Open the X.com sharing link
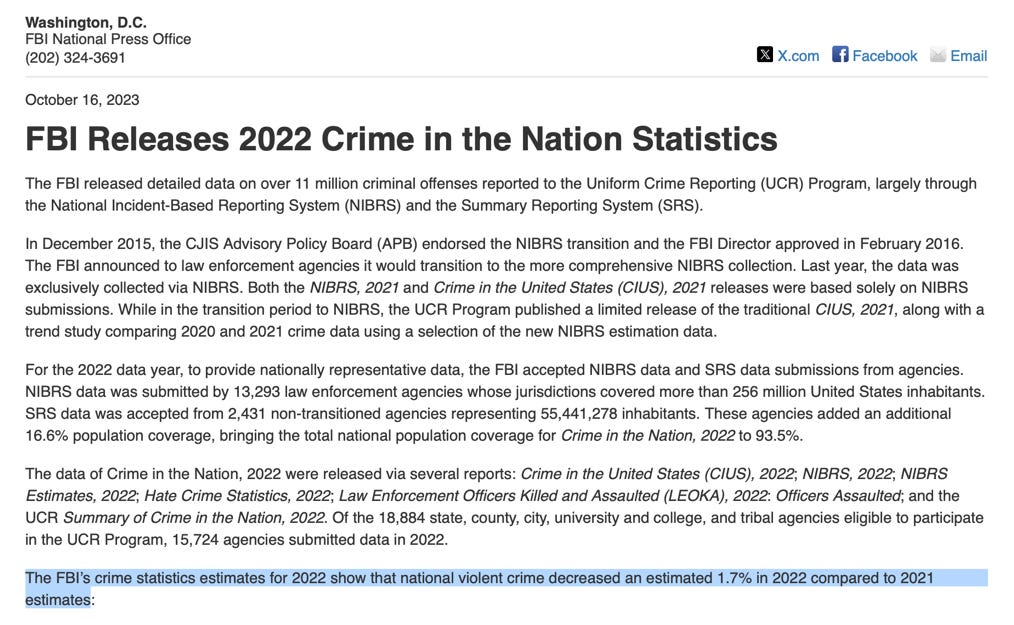The height and width of the screenshot is (625, 1014). click(x=798, y=55)
